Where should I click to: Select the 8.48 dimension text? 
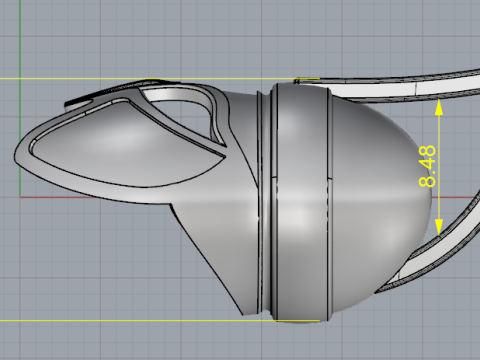point(427,166)
